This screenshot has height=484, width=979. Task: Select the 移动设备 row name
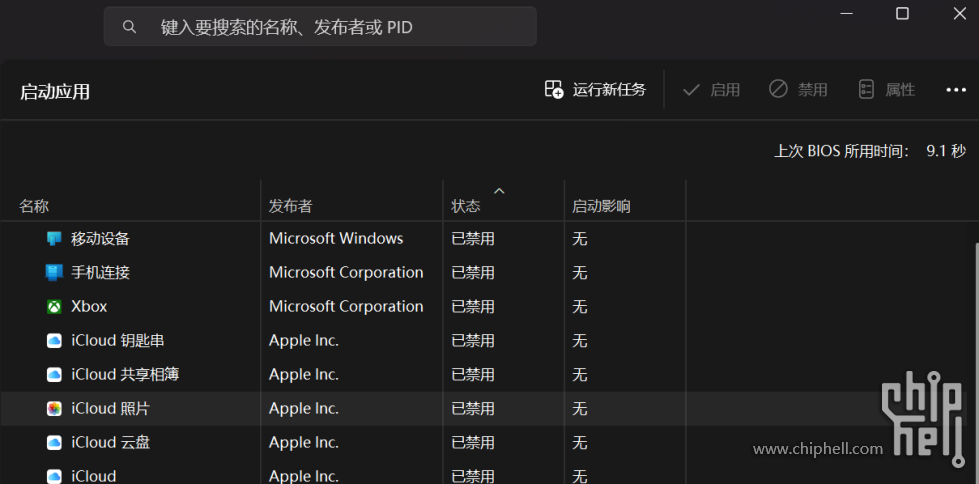click(101, 239)
